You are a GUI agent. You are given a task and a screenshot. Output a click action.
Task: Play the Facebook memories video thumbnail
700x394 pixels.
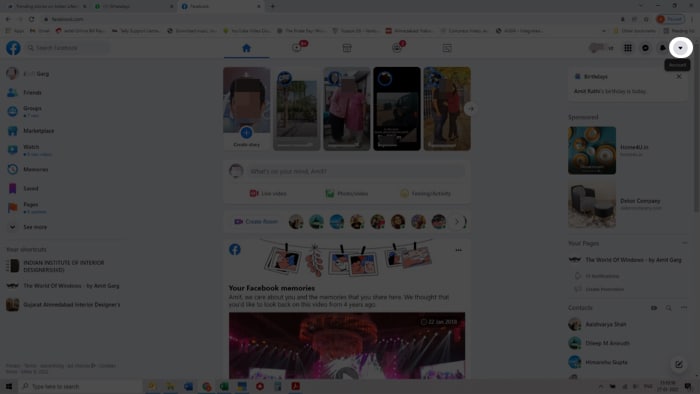point(347,346)
